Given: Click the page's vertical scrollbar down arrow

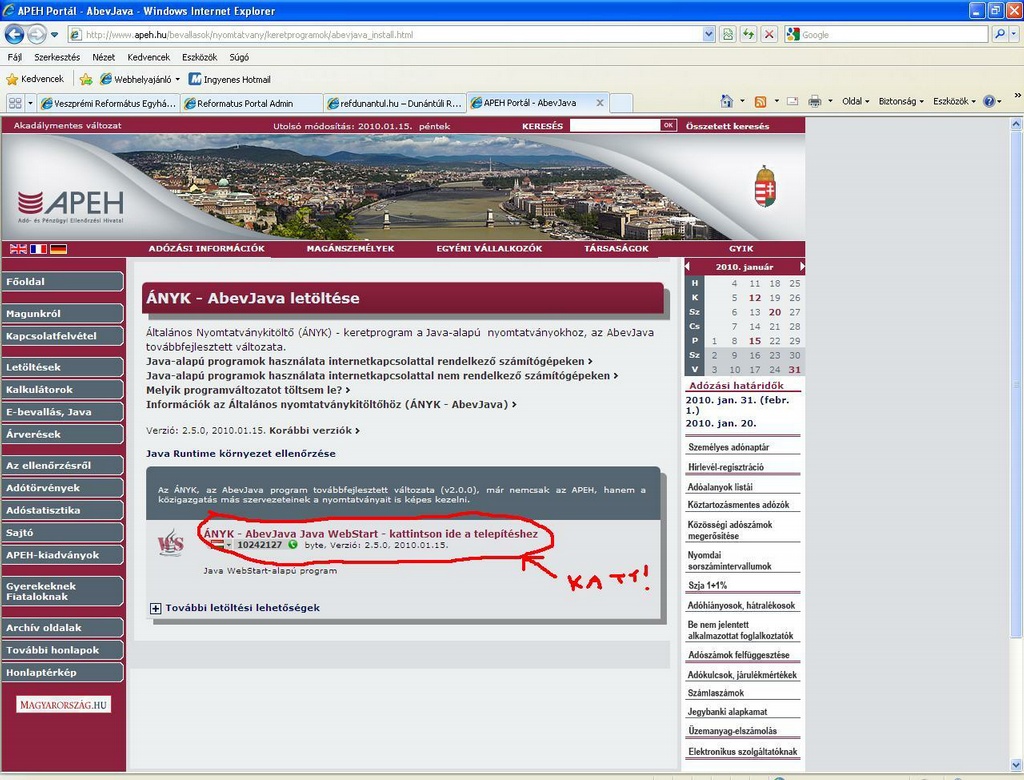Looking at the screenshot, I should pyautogui.click(x=1016, y=765).
